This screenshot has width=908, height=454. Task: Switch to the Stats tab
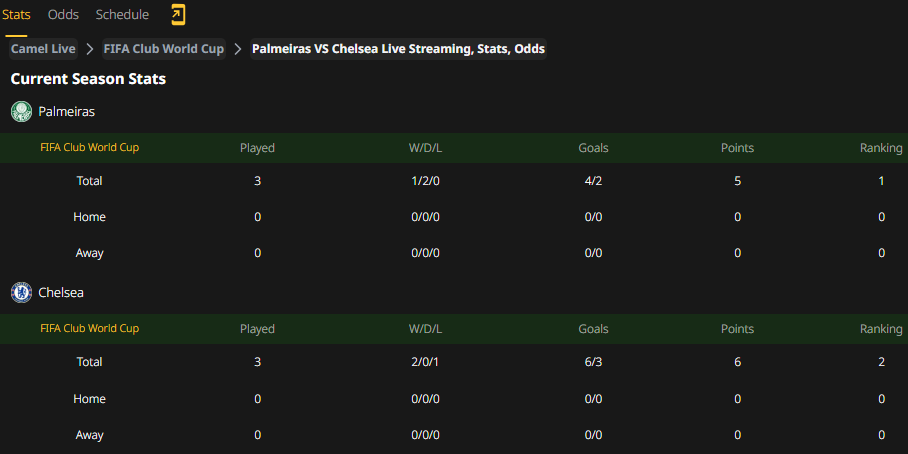[16, 15]
